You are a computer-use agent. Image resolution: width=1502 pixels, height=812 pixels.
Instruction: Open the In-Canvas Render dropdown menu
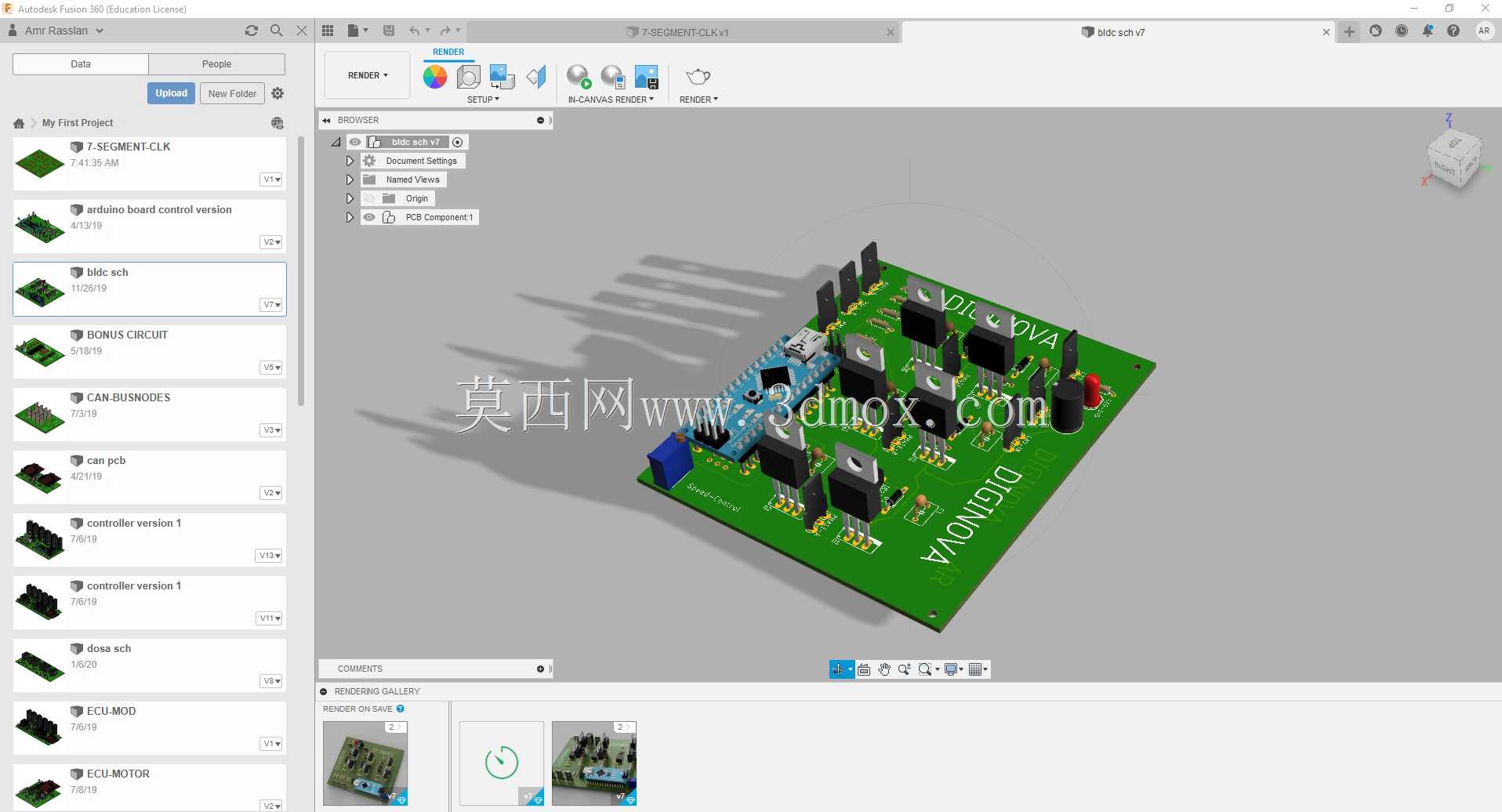(611, 100)
